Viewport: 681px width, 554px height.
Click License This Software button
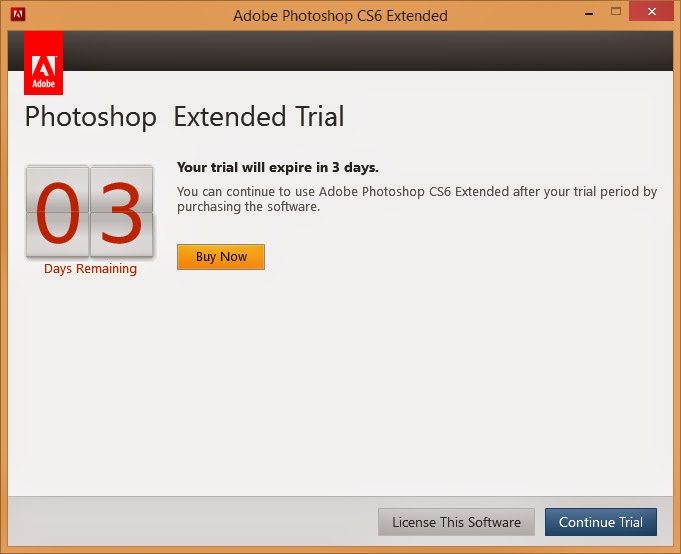(456, 522)
